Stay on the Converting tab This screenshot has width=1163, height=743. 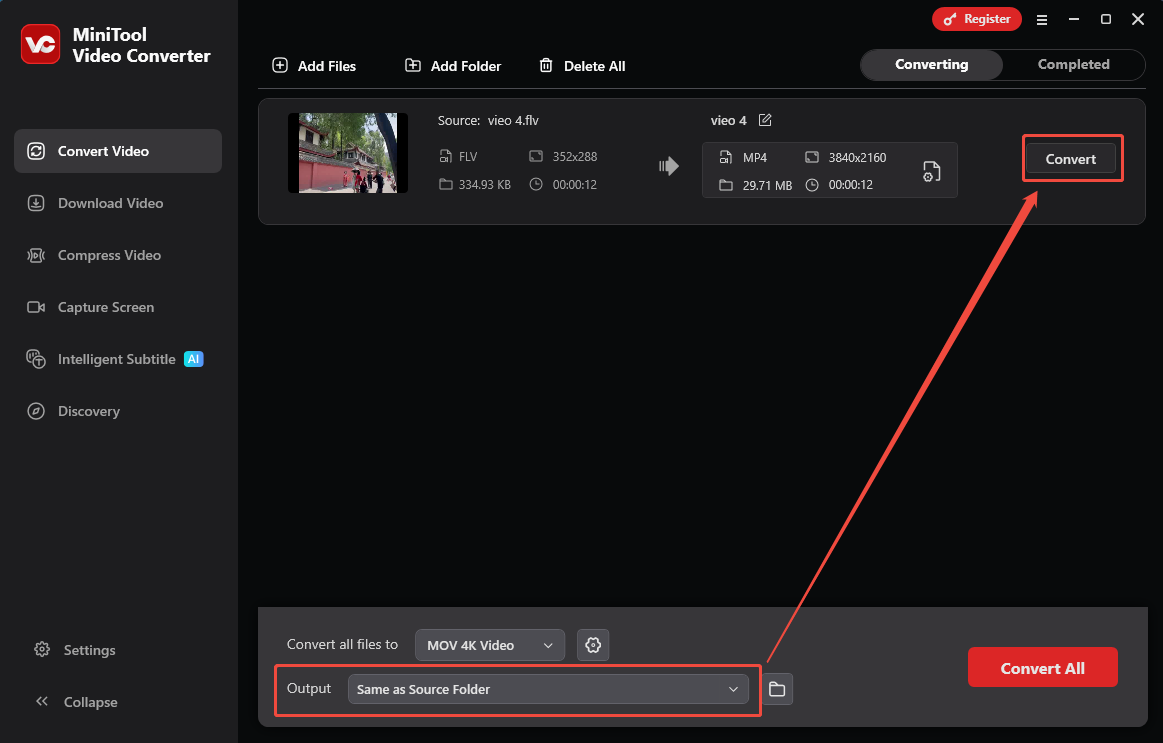(930, 64)
